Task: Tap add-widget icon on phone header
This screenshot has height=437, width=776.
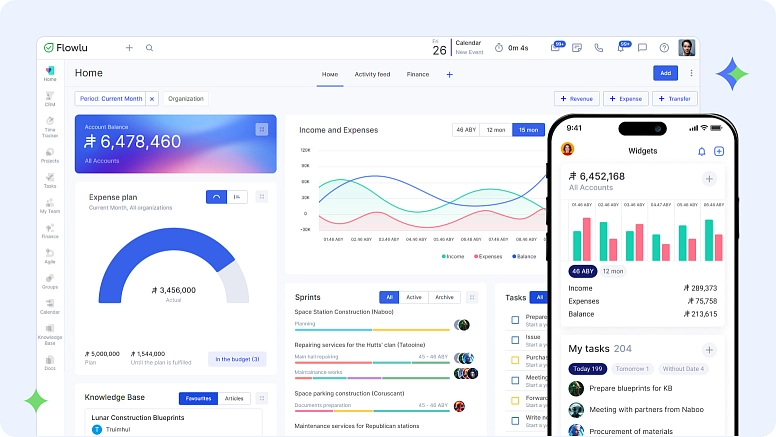Action: click(719, 151)
